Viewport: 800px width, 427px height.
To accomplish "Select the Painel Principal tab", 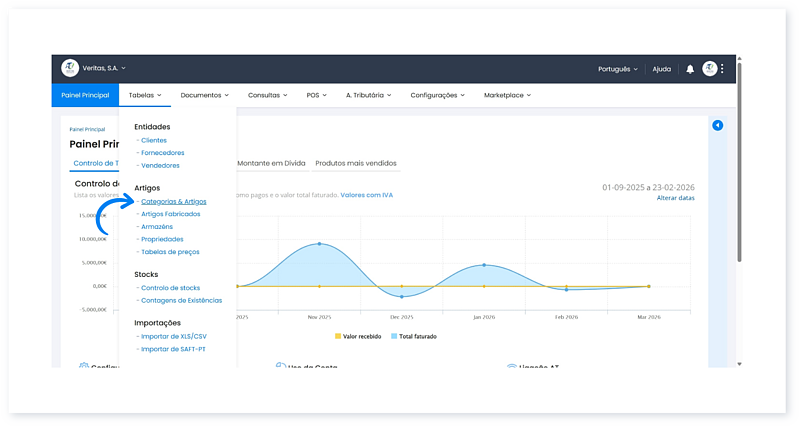I will click(x=84, y=95).
